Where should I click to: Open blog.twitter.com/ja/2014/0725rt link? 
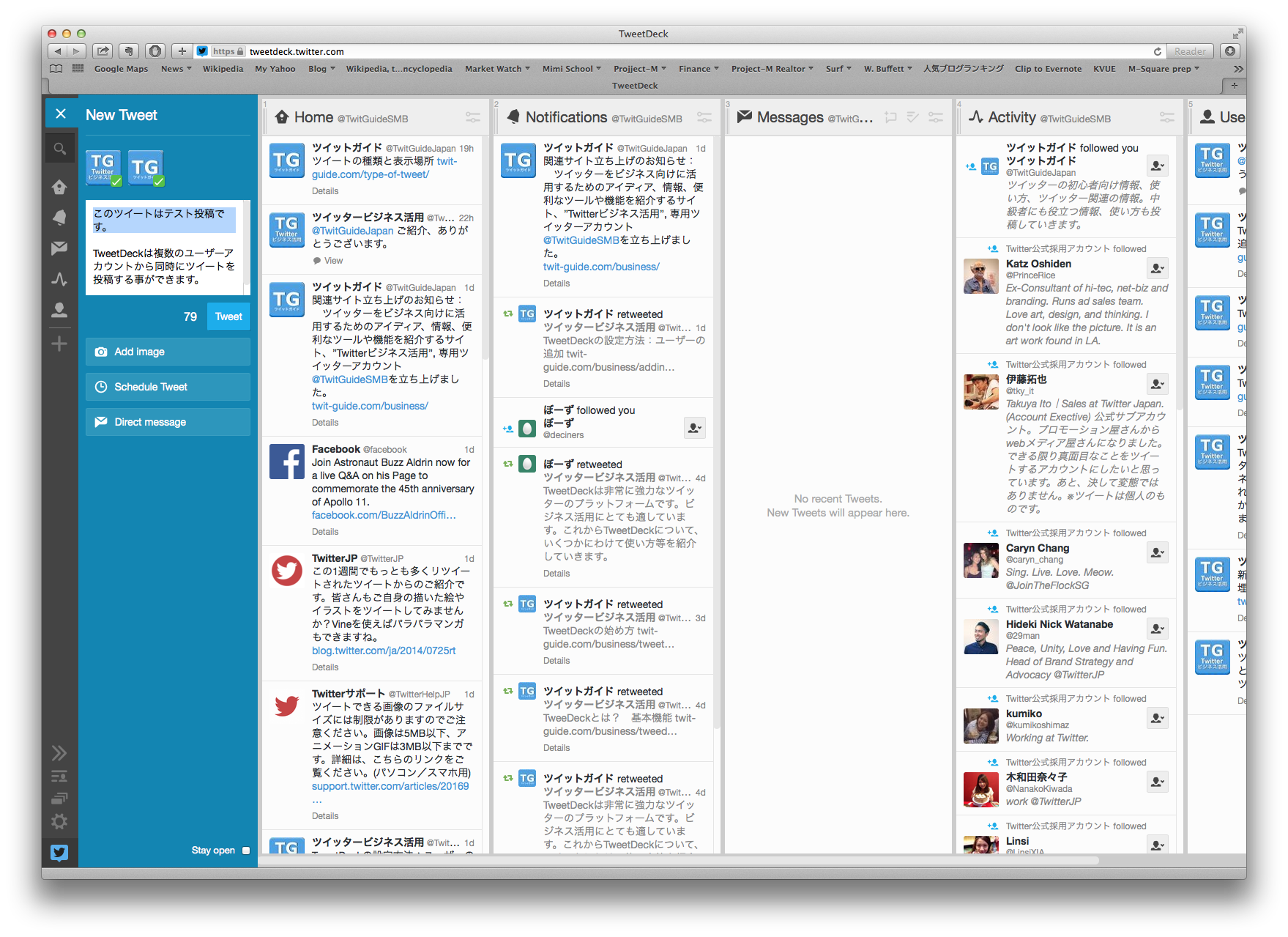coord(384,651)
